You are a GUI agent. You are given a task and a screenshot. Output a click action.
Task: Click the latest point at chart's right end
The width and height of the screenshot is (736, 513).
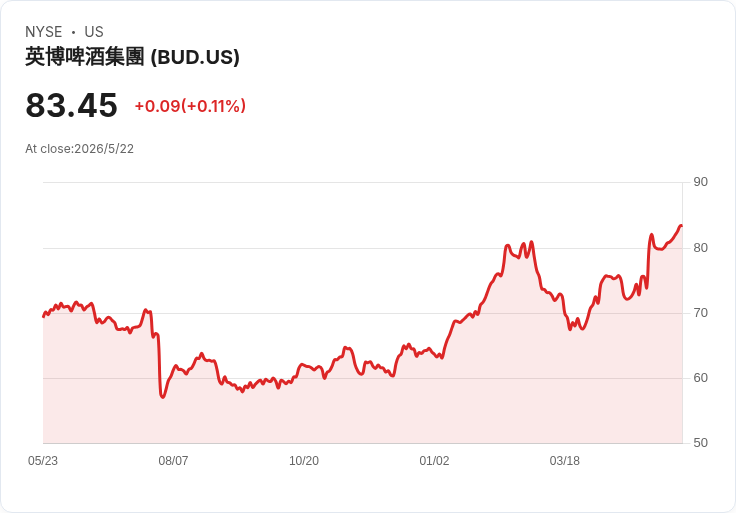click(681, 226)
